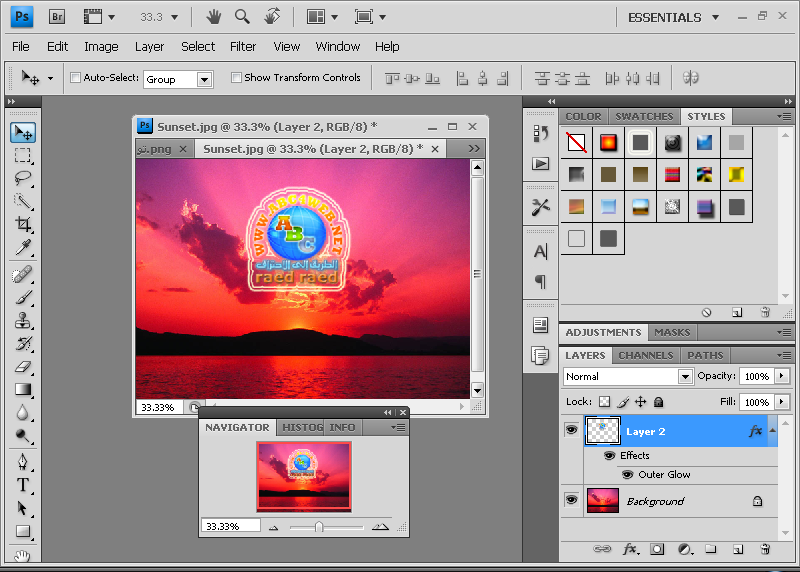Toggle Outer Glow effect visibility
Image resolution: width=800 pixels, height=572 pixels.
click(628, 475)
